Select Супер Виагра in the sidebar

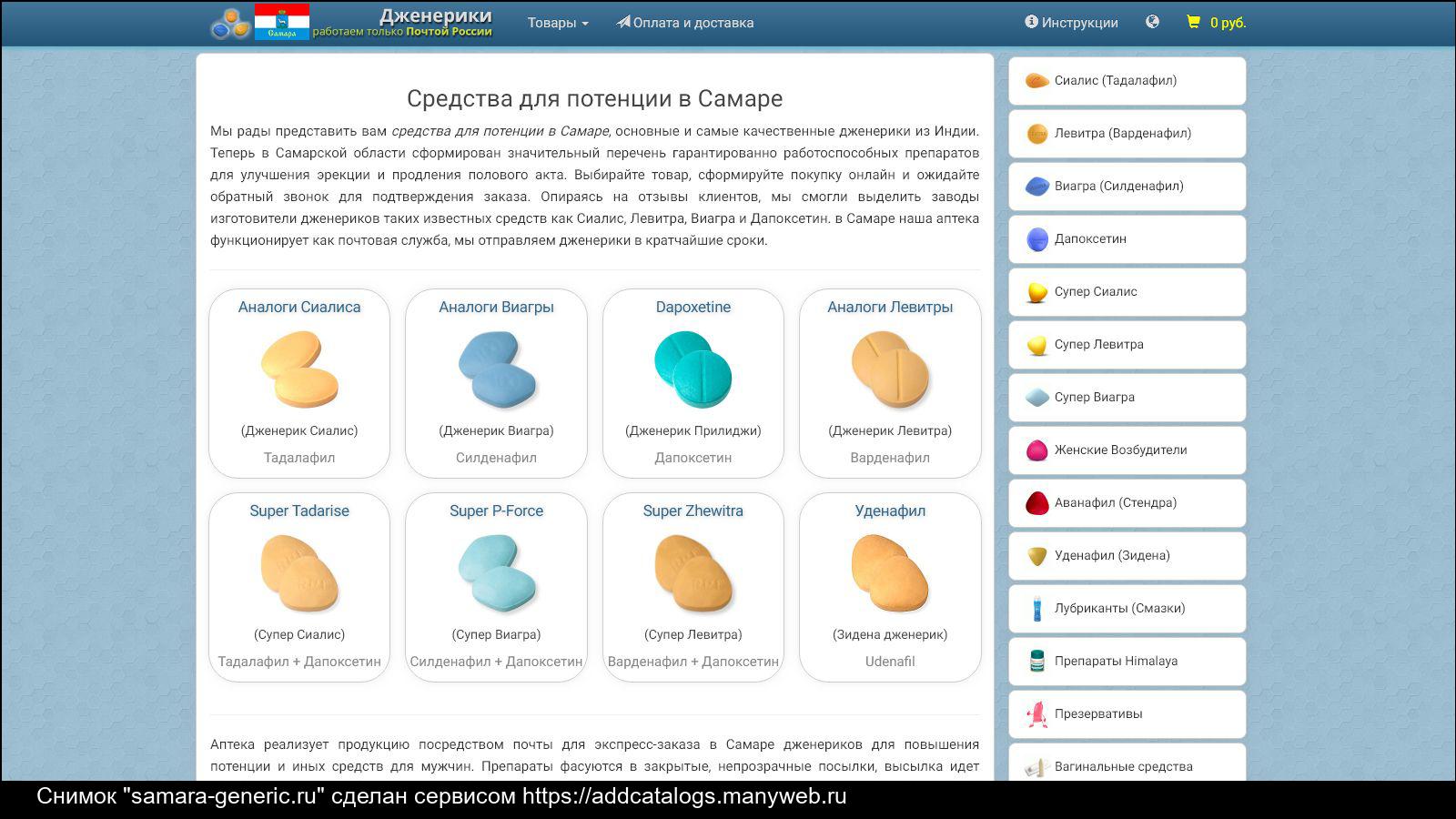pos(1127,398)
